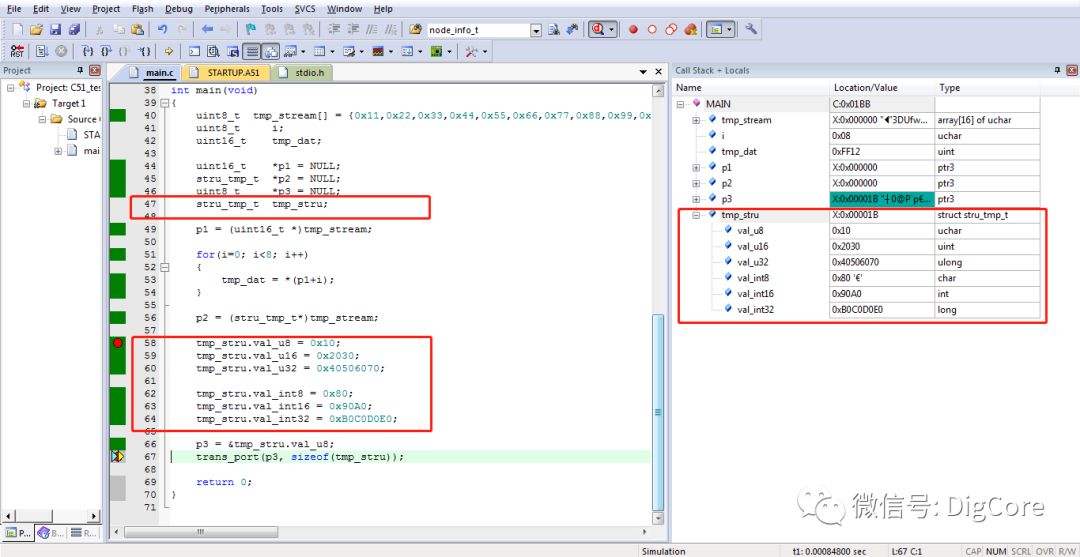
Task: Collapse Target 1 in Project tree
Action: [26, 103]
